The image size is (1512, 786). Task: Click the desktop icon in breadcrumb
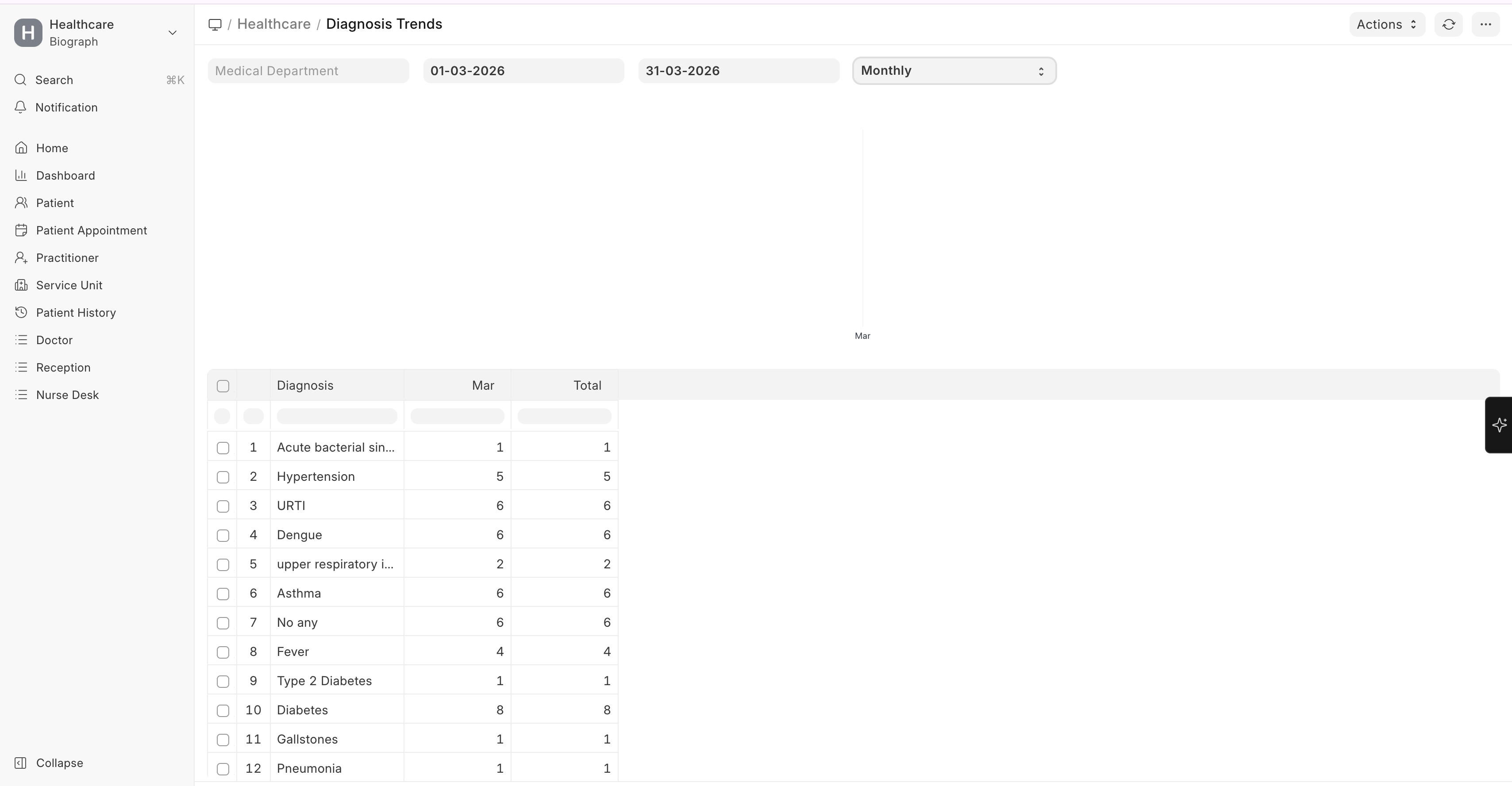215,25
